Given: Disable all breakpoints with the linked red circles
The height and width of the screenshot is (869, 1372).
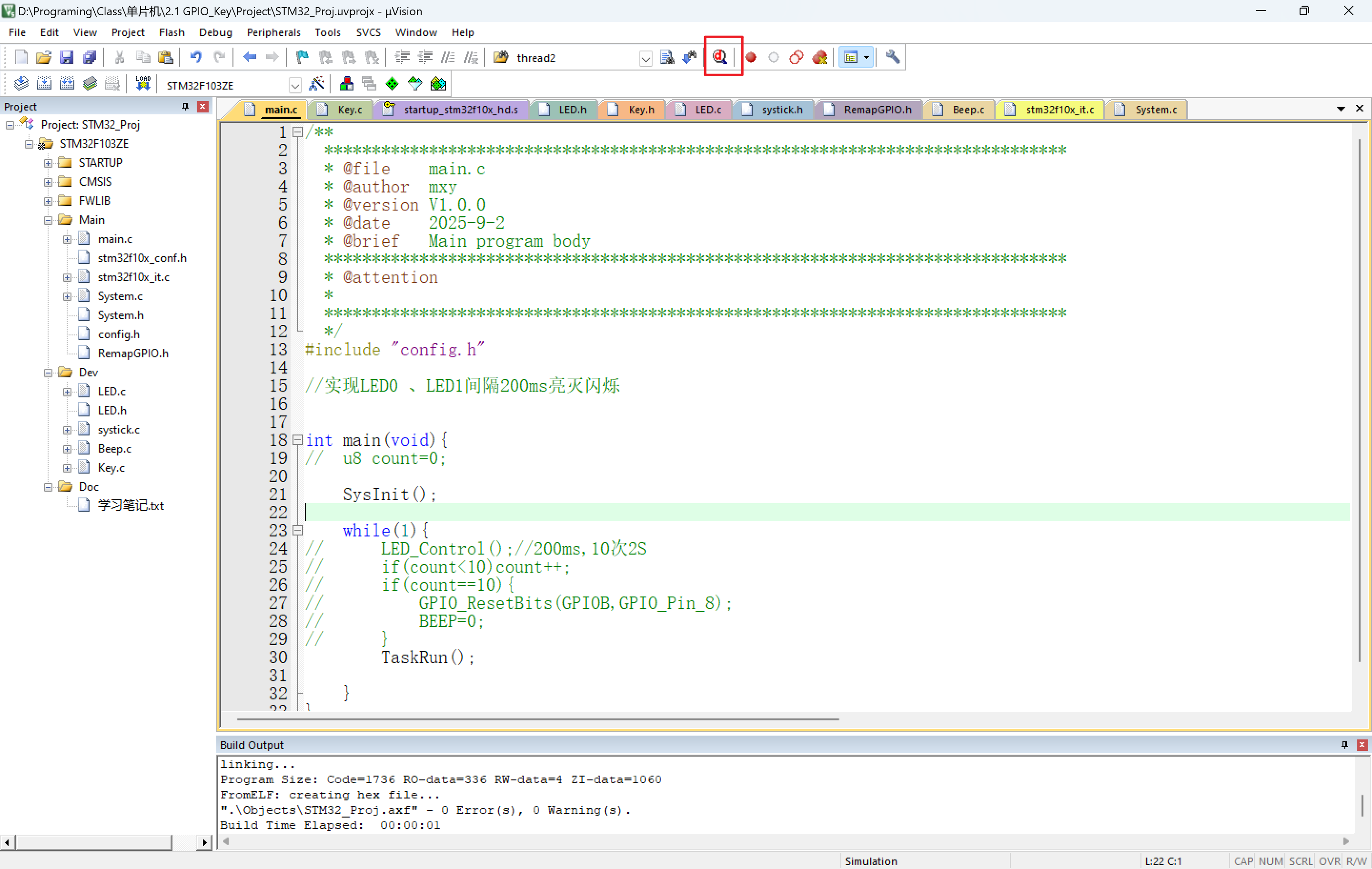Looking at the screenshot, I should point(797,57).
